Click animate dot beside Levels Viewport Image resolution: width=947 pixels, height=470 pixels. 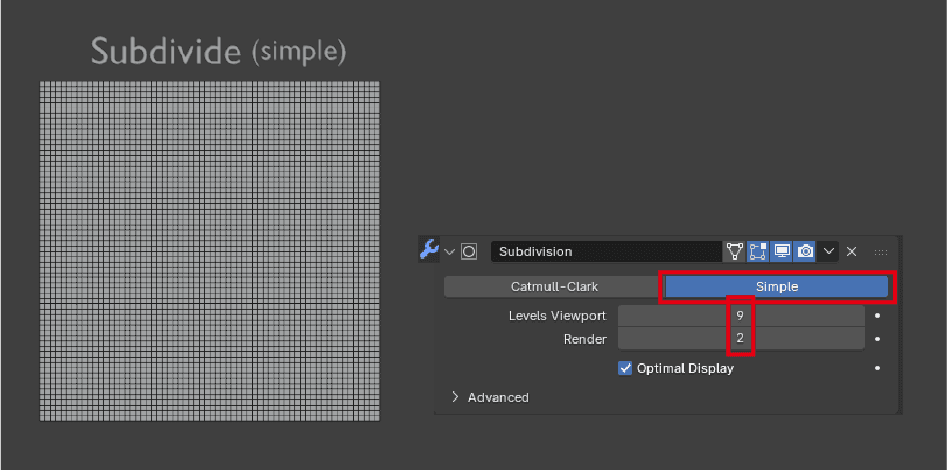(x=877, y=315)
